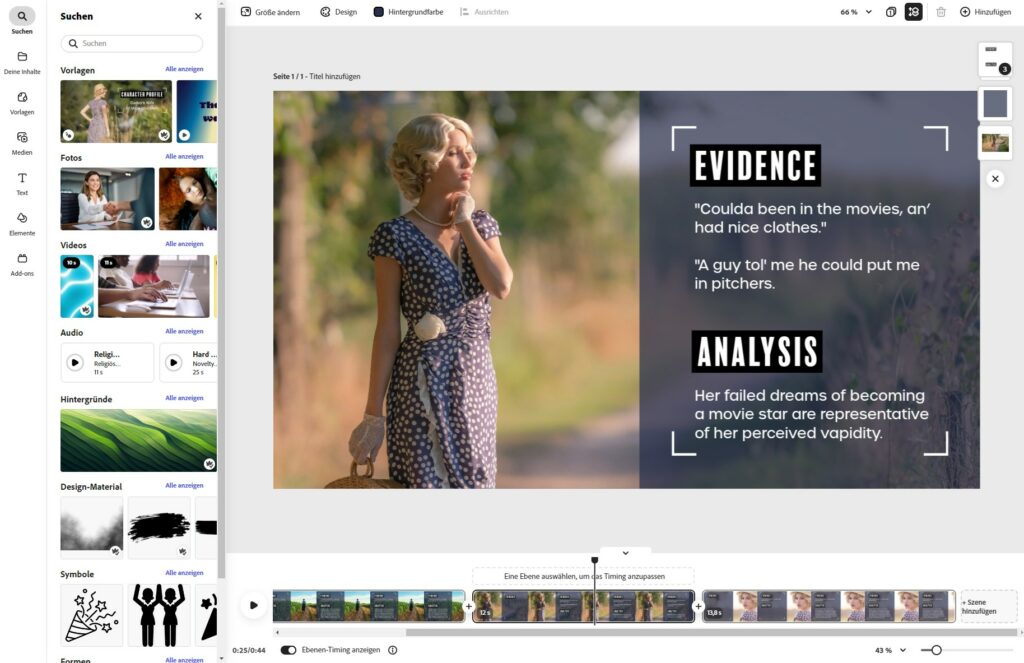Show all Symbole via Alle anzeigen

click(x=184, y=573)
